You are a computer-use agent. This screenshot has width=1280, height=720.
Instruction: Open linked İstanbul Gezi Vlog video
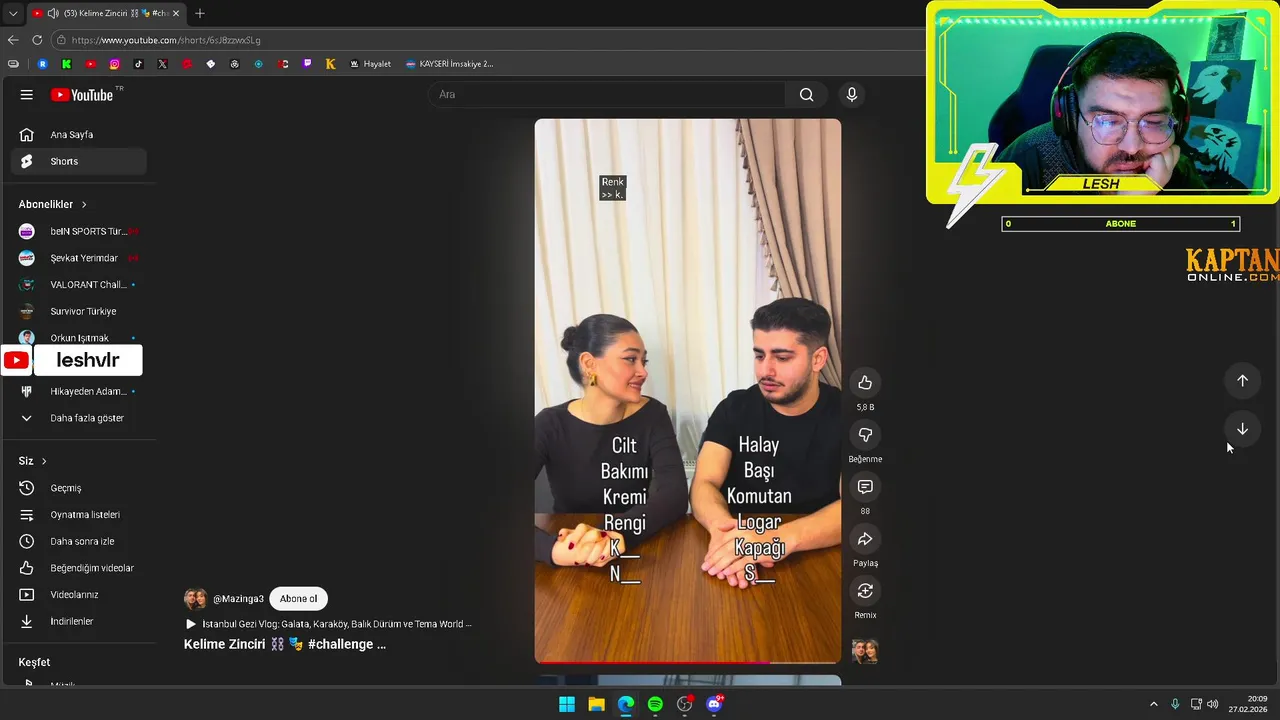coord(330,624)
